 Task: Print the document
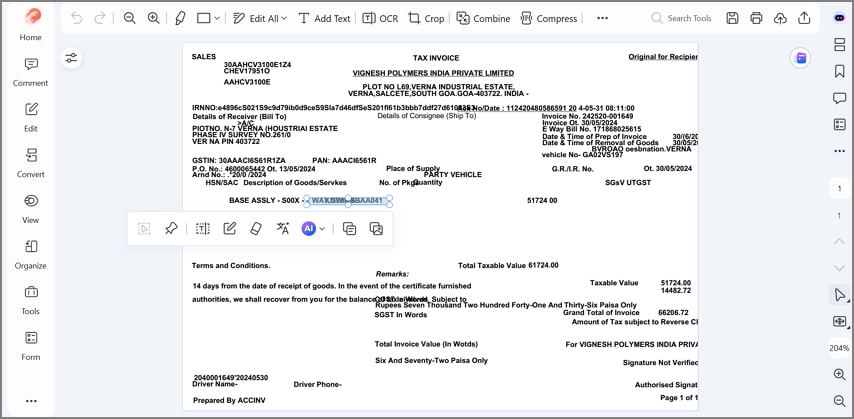[x=757, y=19]
